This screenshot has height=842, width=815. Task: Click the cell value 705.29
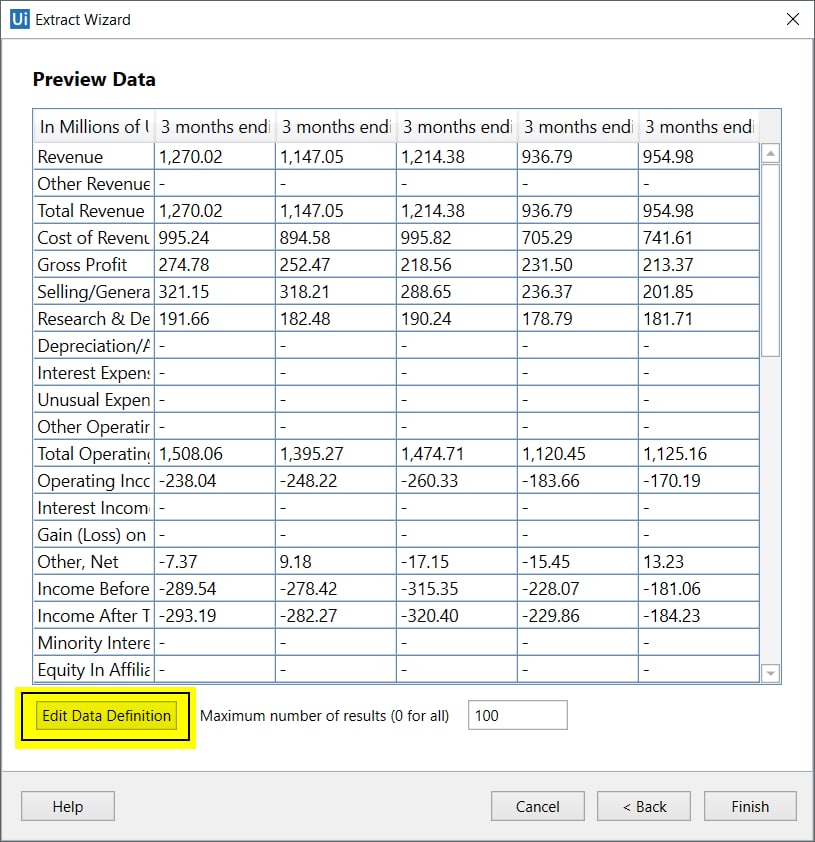pos(578,237)
